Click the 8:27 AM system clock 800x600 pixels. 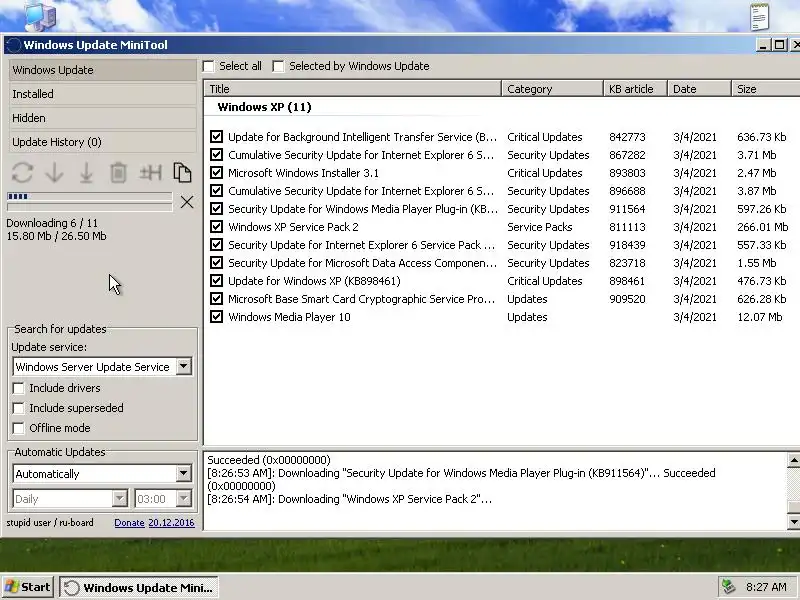(x=766, y=587)
